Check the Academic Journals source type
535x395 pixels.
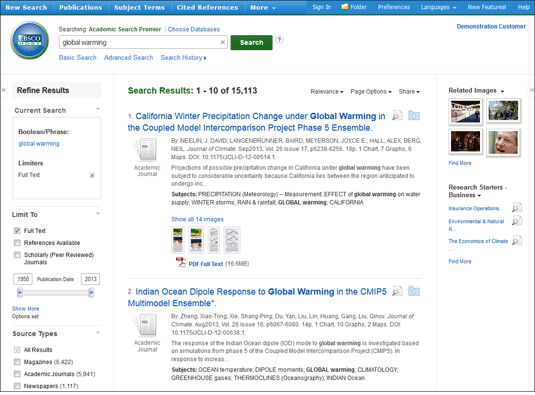[x=17, y=374]
